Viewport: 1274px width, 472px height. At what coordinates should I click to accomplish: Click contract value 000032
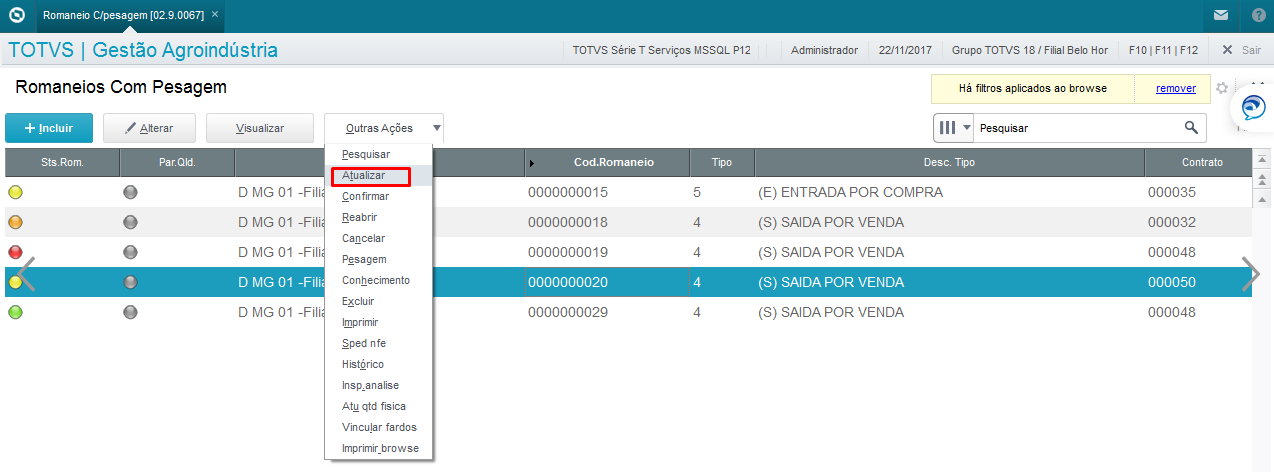[x=1172, y=222]
